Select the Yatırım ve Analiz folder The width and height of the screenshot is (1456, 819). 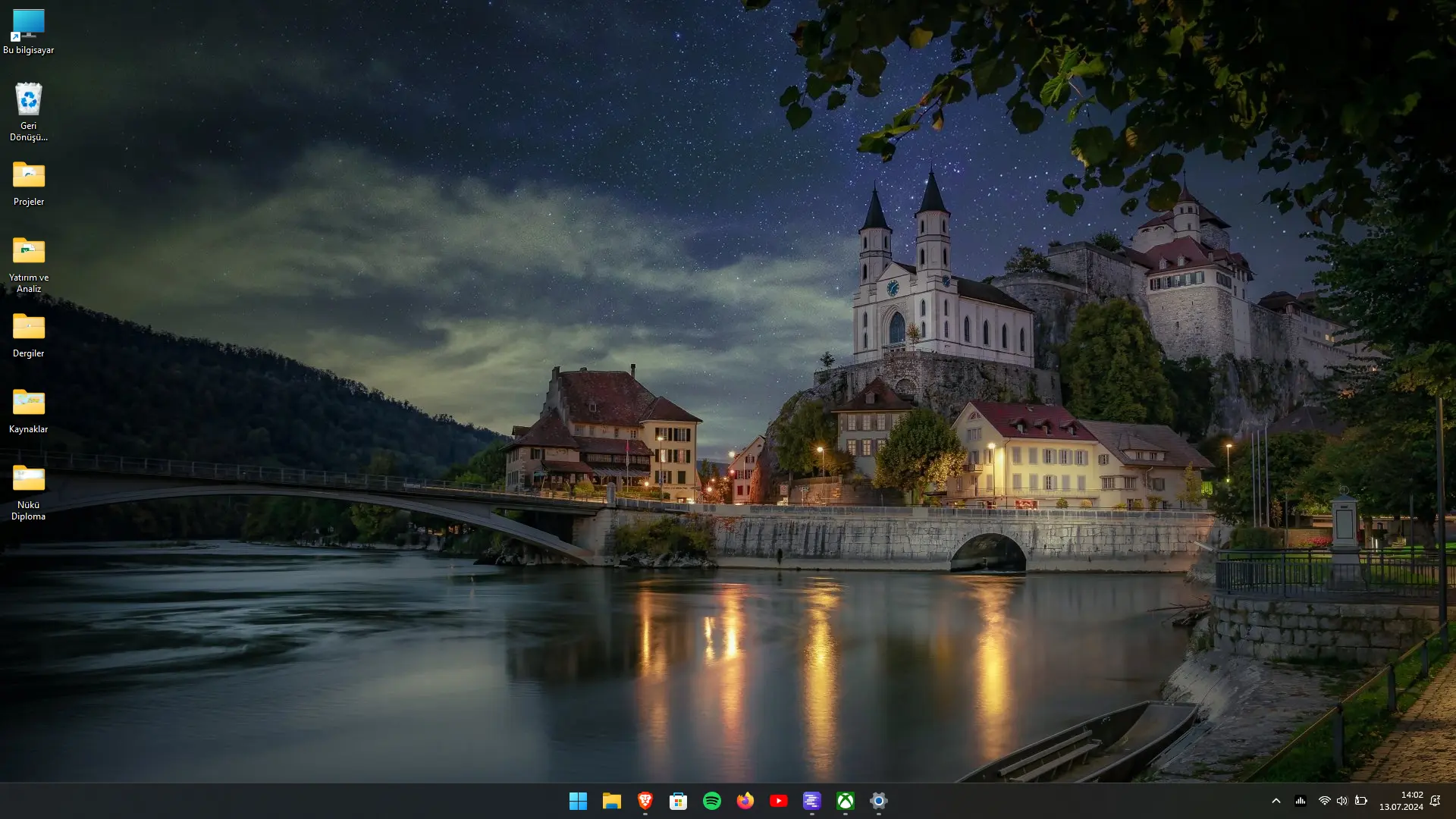pyautogui.click(x=28, y=263)
